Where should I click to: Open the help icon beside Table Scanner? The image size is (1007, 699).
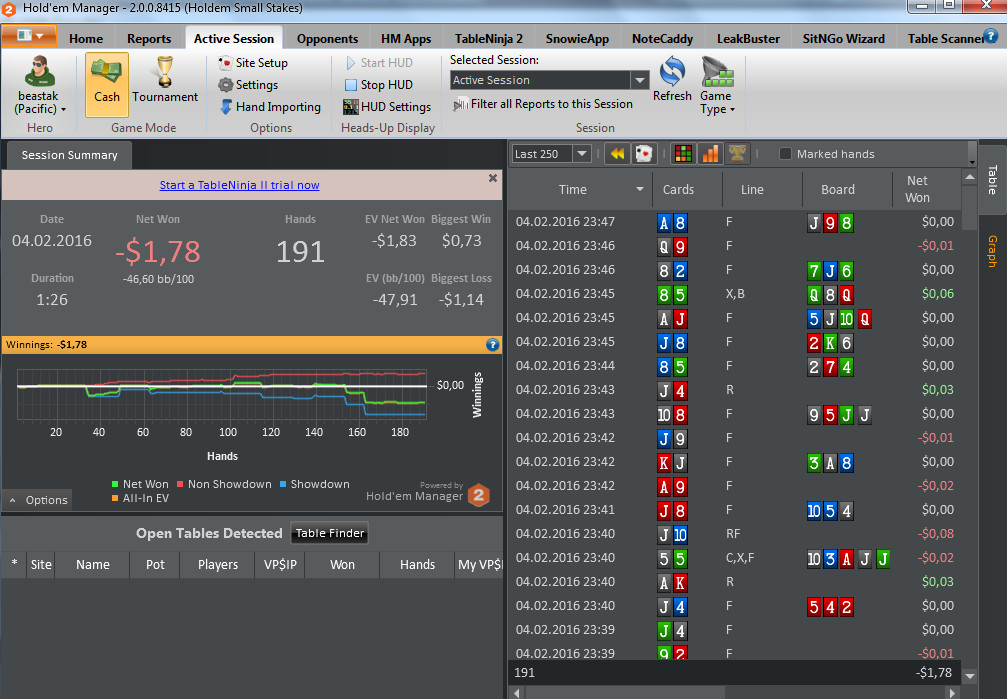coord(991,37)
